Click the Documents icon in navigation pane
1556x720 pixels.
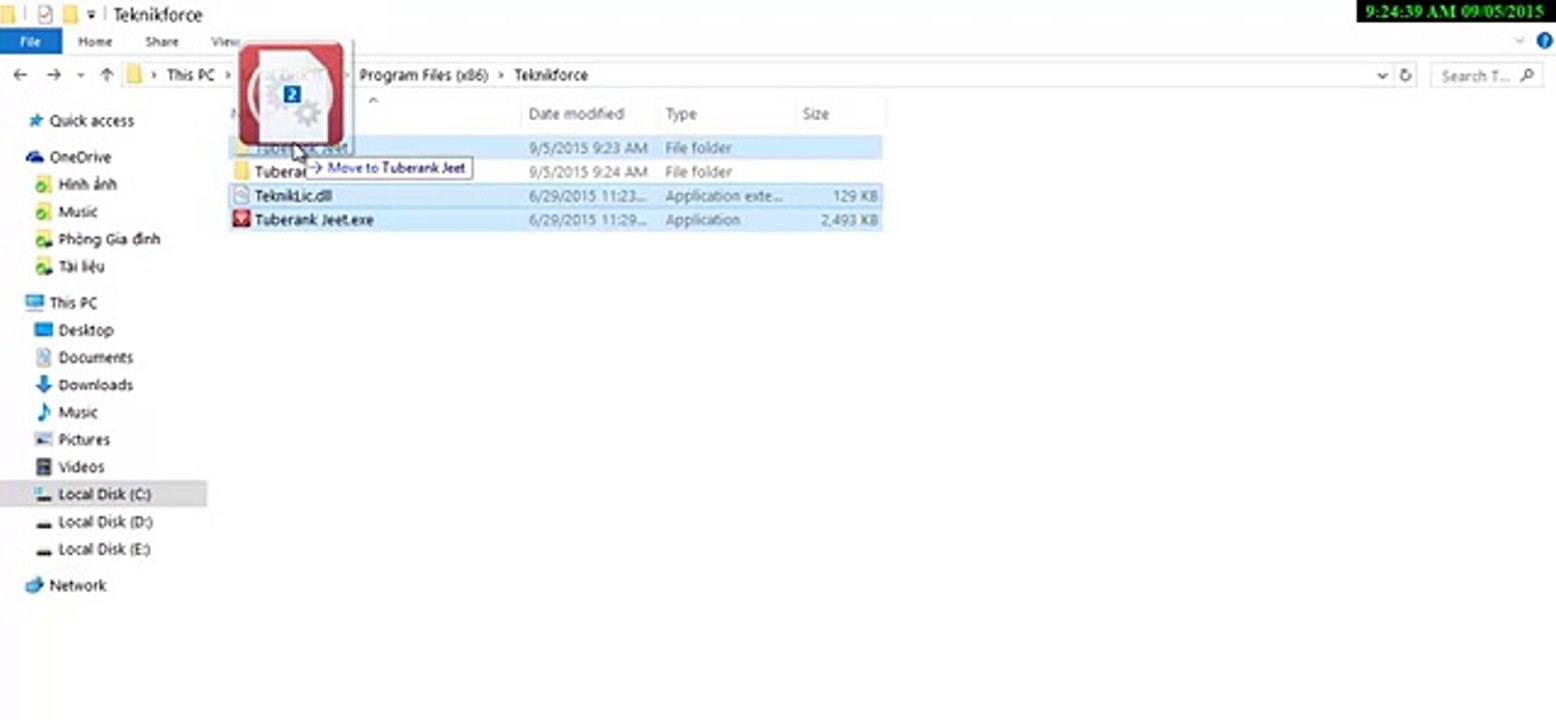(43, 357)
